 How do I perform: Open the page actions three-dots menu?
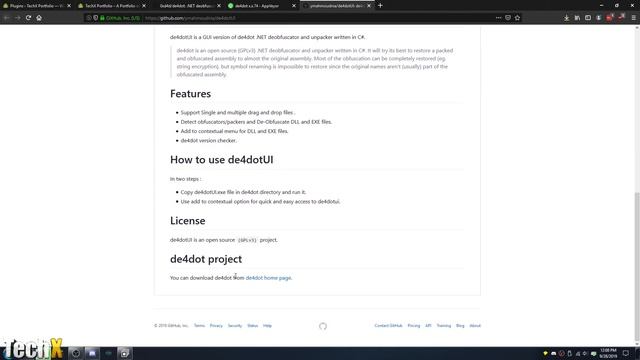tap(498, 18)
